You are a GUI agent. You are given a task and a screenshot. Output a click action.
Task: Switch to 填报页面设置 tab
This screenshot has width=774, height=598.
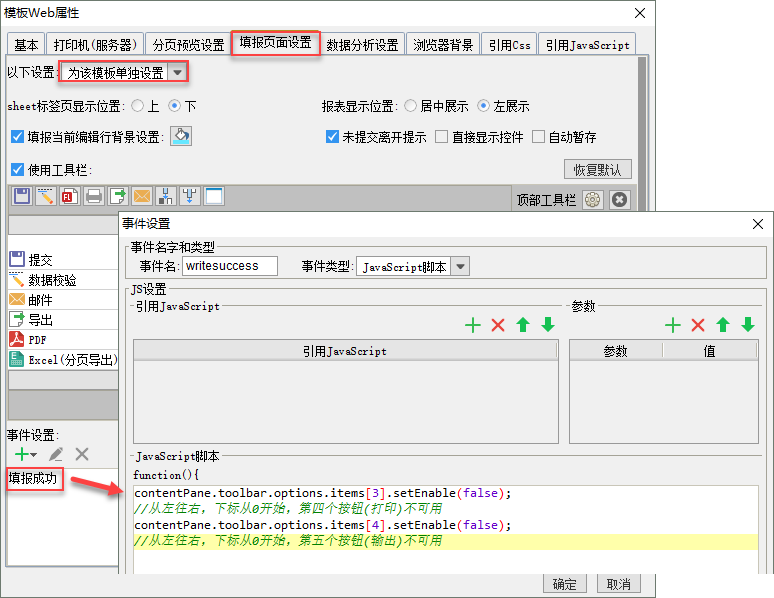(x=275, y=43)
